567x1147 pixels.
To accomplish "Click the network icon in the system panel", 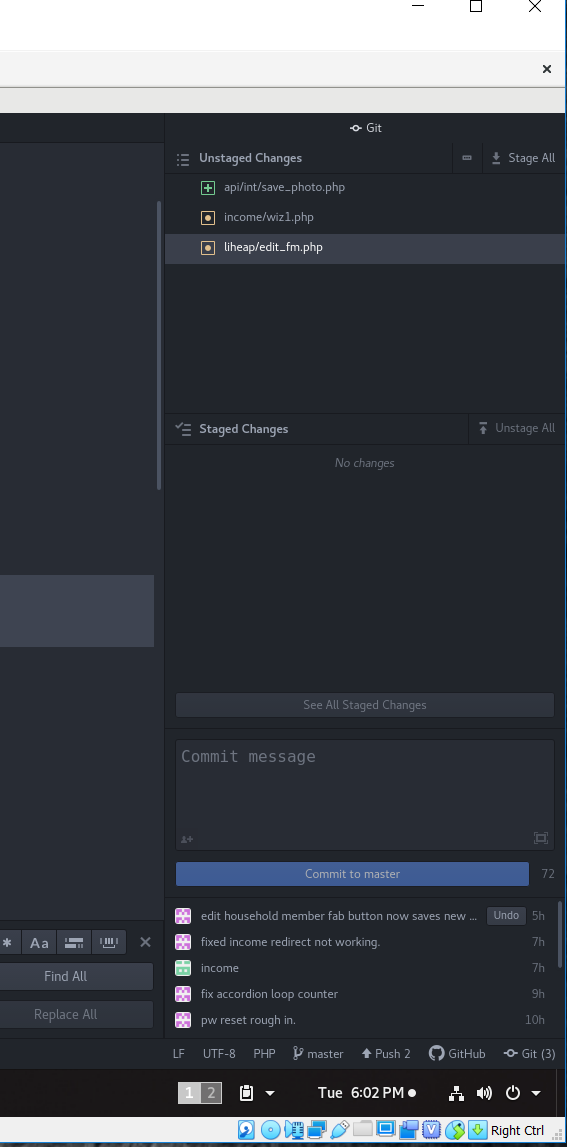I will coord(457,1093).
